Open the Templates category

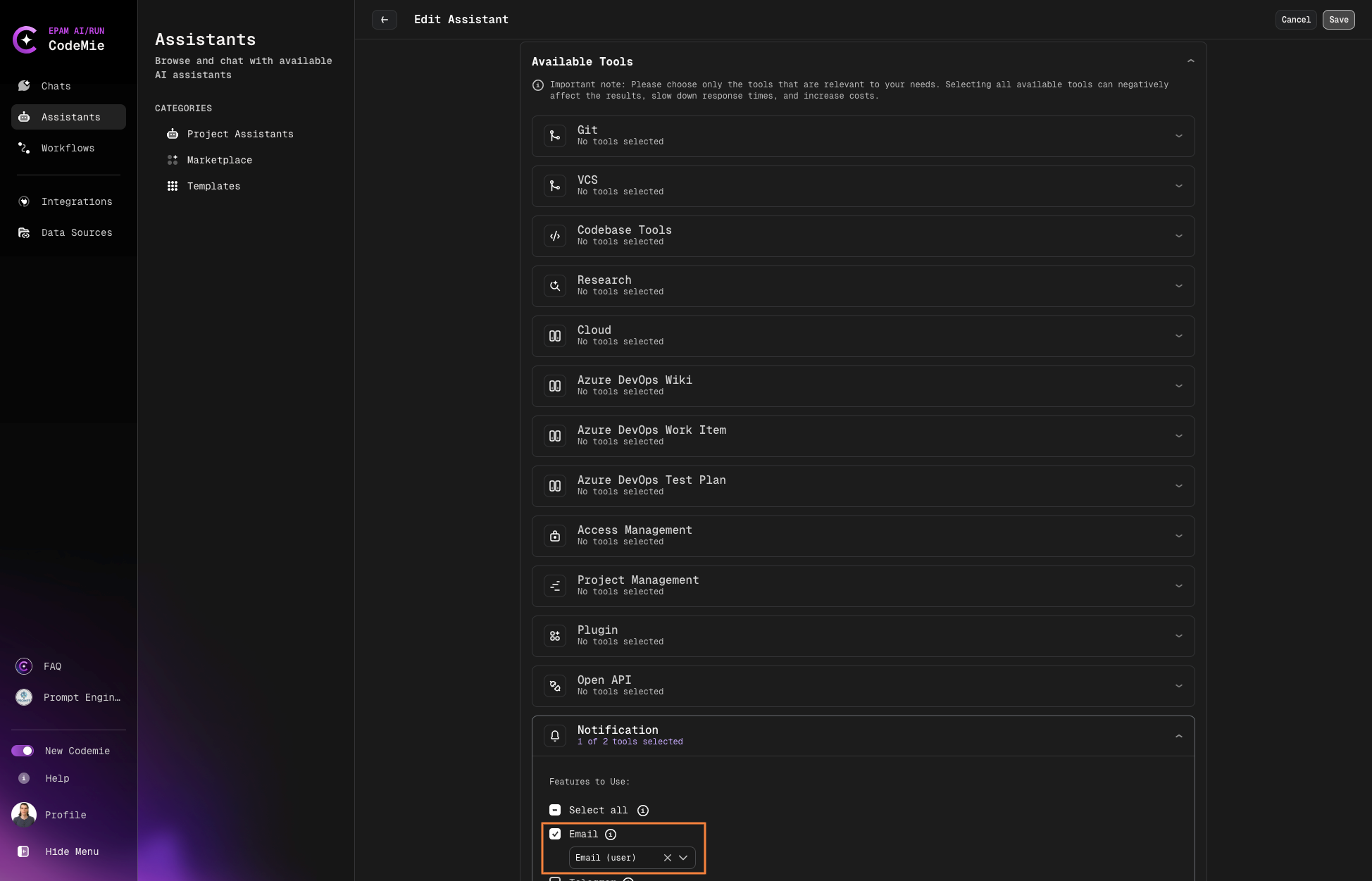tap(213, 186)
